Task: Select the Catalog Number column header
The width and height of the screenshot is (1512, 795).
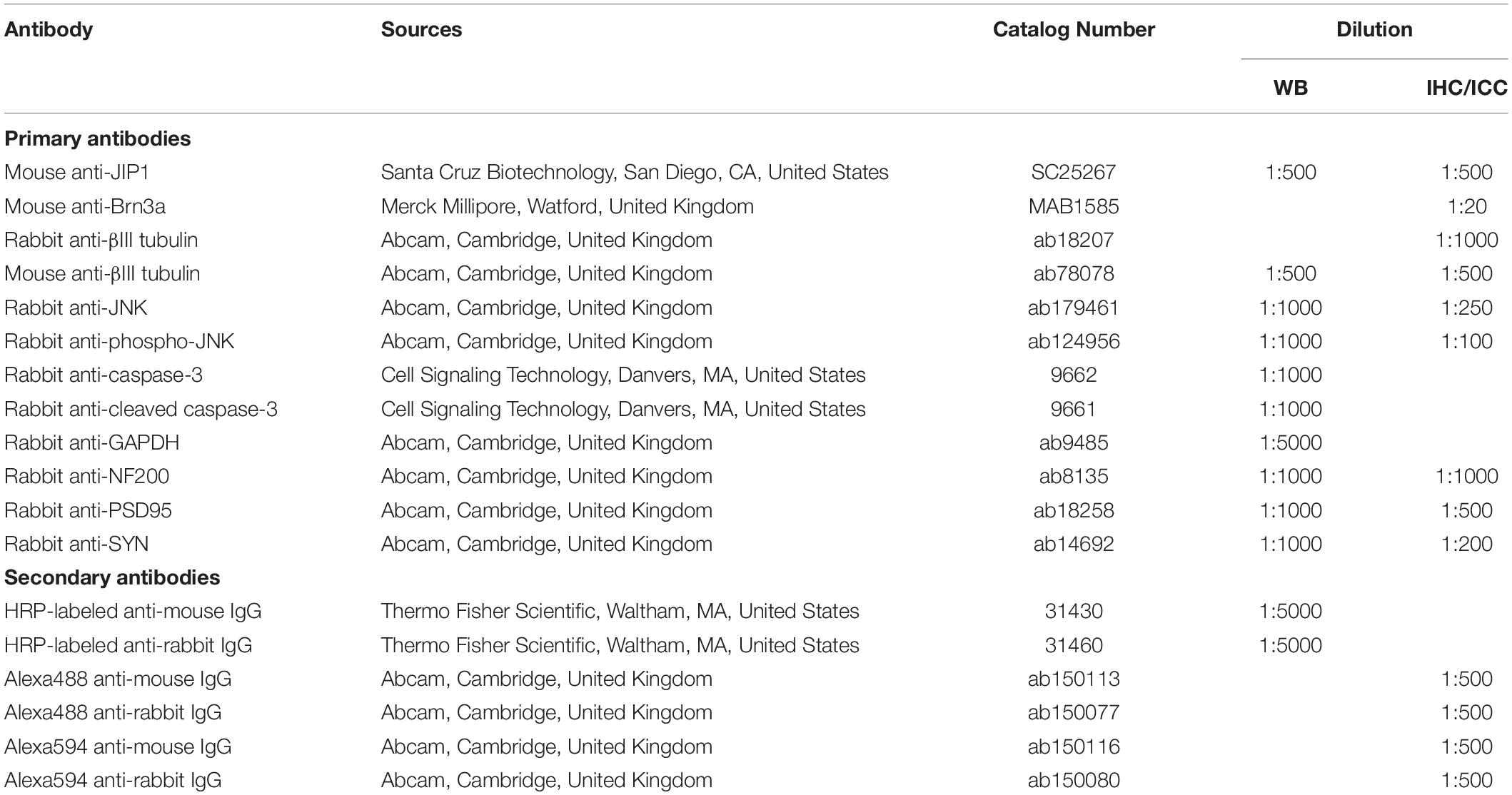Action: pos(1074,30)
